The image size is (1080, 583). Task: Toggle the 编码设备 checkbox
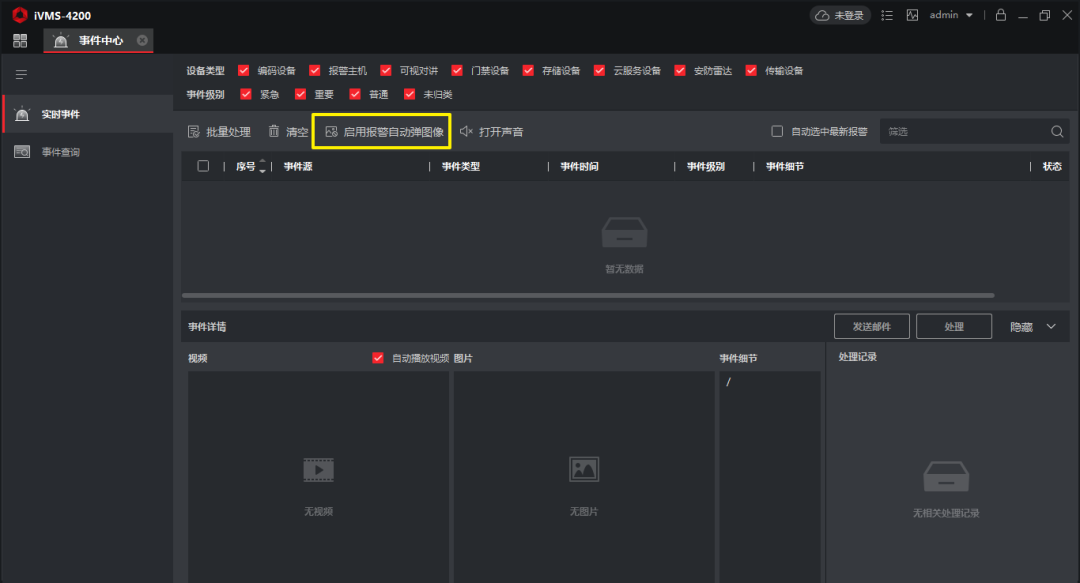tap(243, 70)
